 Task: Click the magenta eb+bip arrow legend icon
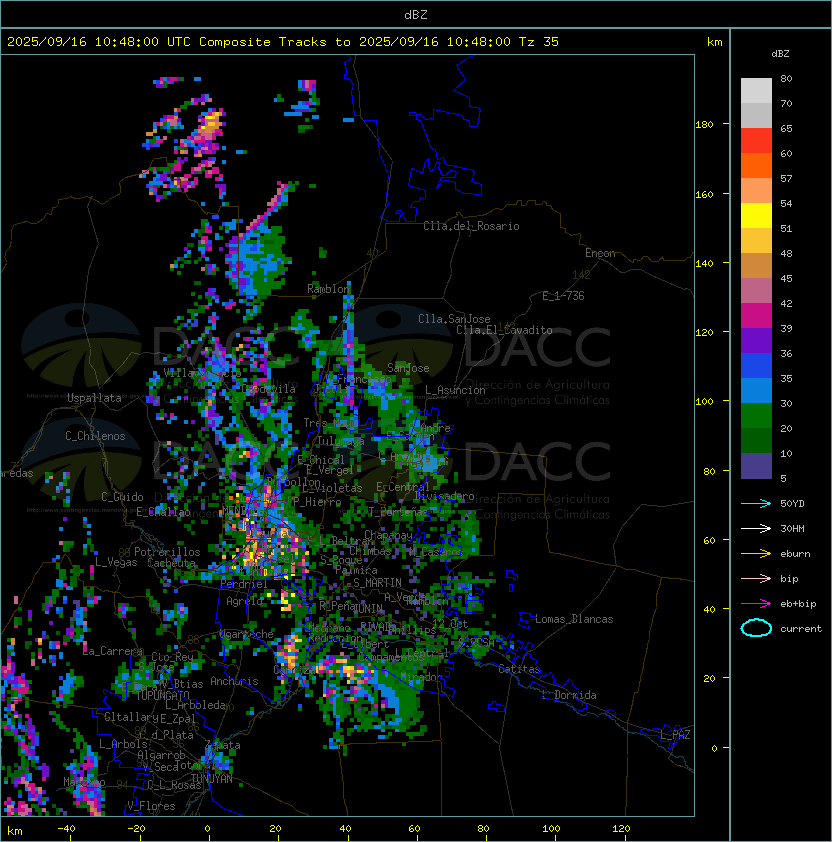point(756,604)
